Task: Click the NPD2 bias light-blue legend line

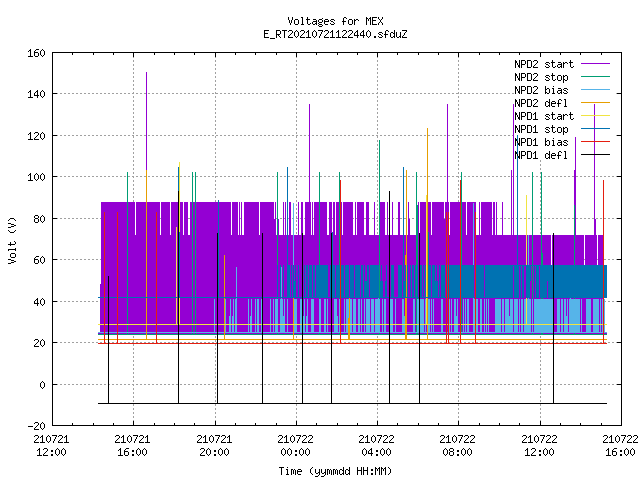Action: click(595, 90)
